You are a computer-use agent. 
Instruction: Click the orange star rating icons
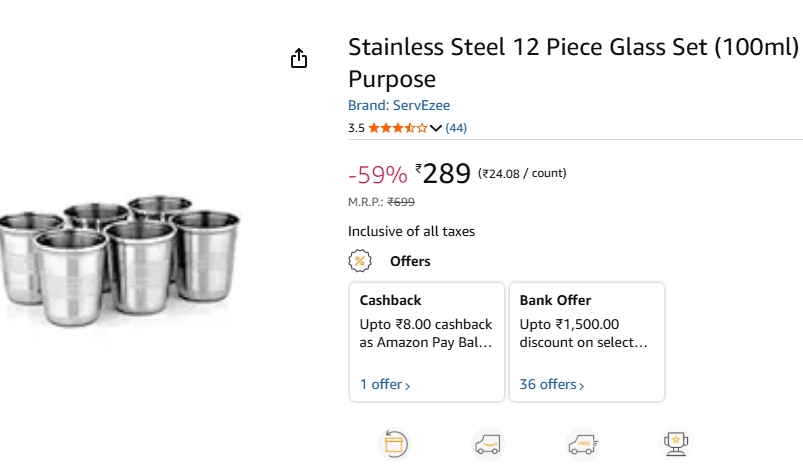tap(397, 128)
